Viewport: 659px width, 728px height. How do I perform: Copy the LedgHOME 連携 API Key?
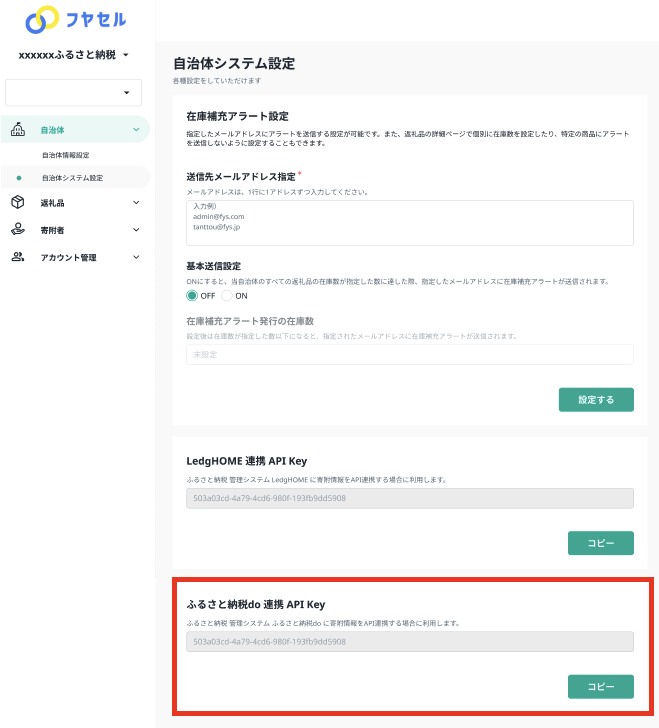click(x=600, y=543)
